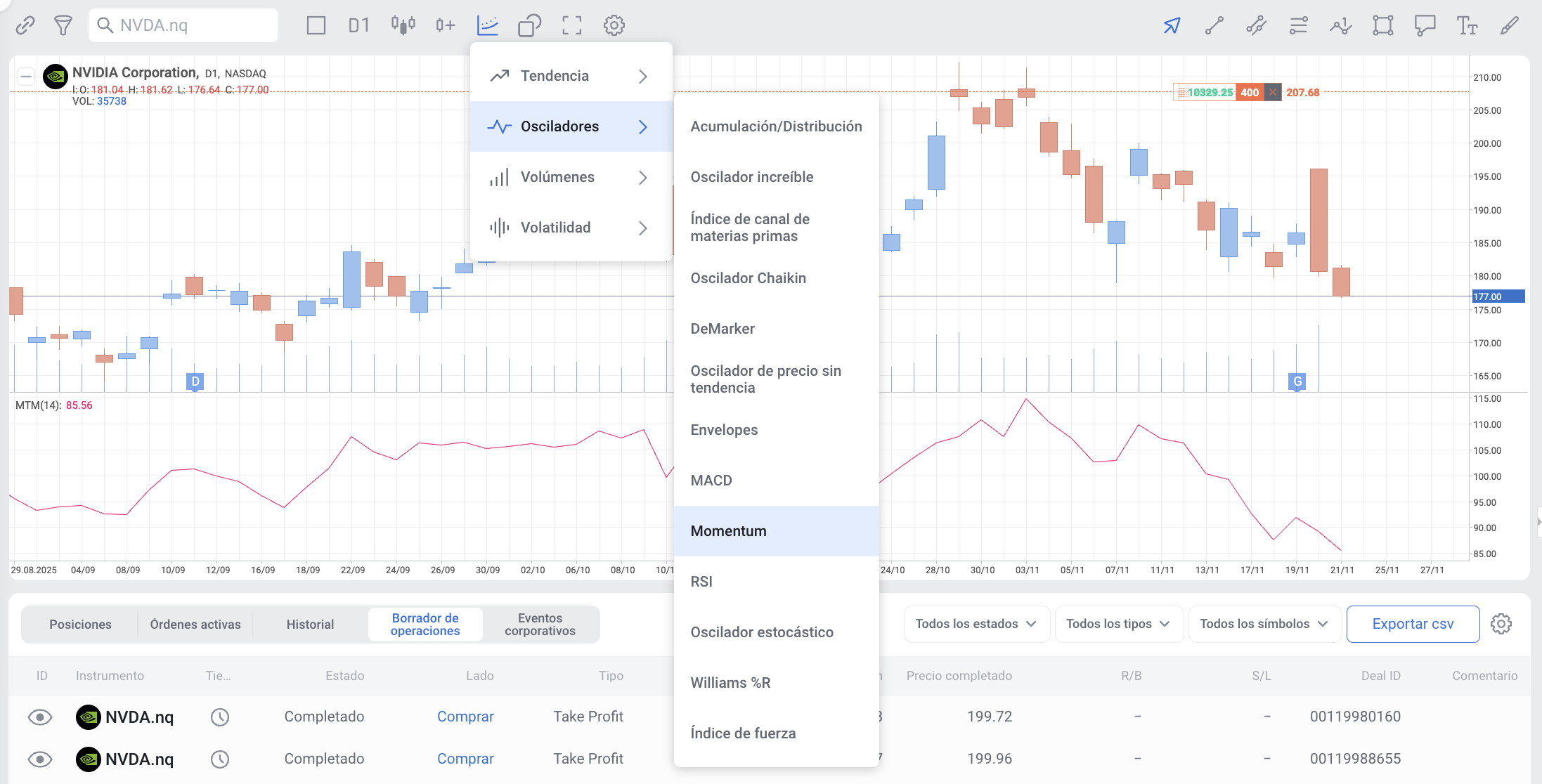Click the candlestick chart type icon
The width and height of the screenshot is (1542, 784).
tap(403, 26)
